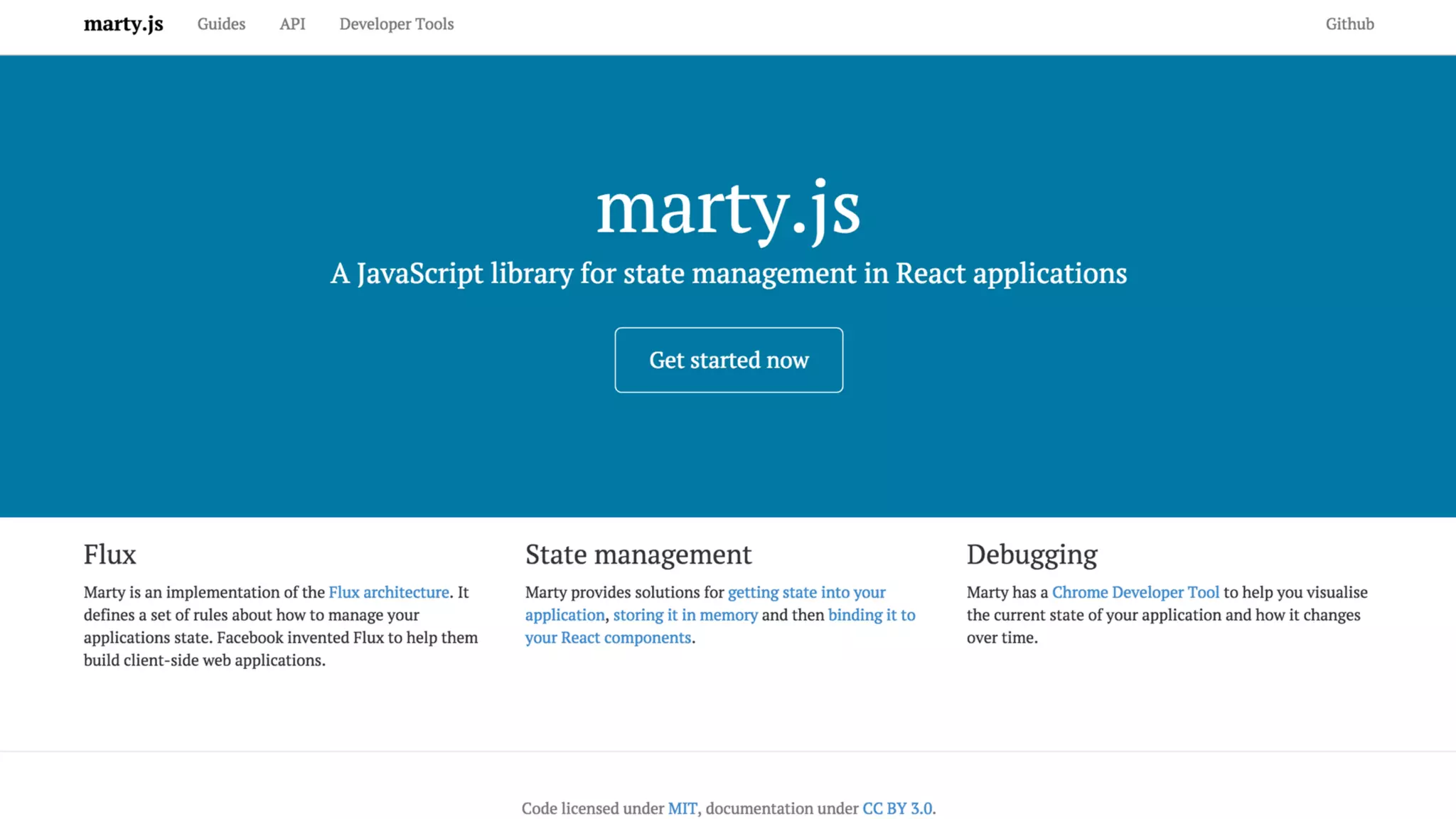The height and width of the screenshot is (819, 1456).
Task: Follow the Chrome Developer Tool link
Action: click(x=1135, y=592)
